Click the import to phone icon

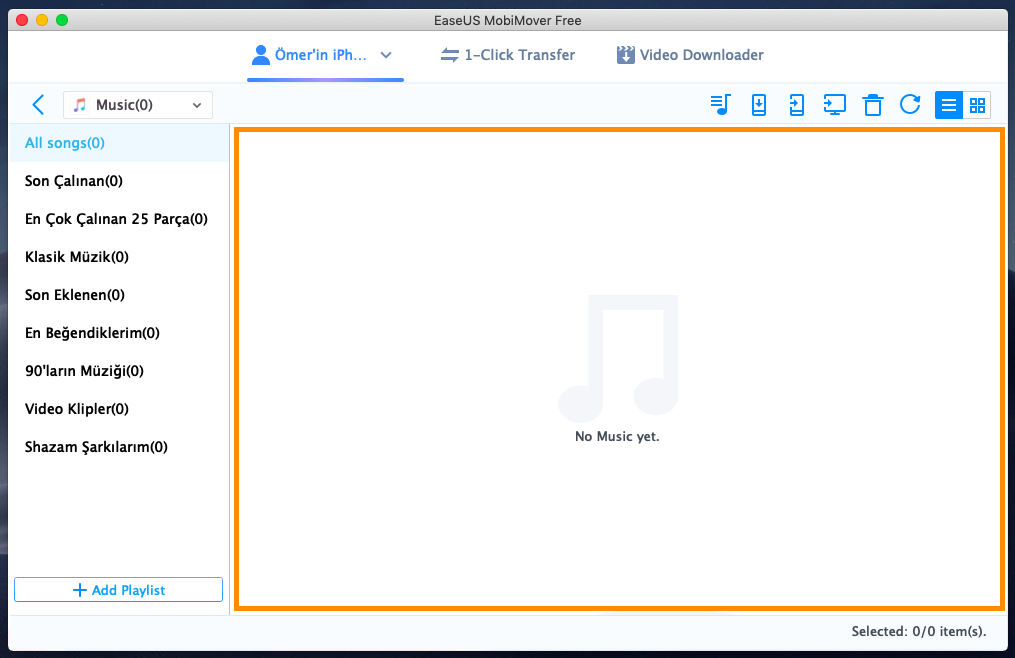click(759, 105)
